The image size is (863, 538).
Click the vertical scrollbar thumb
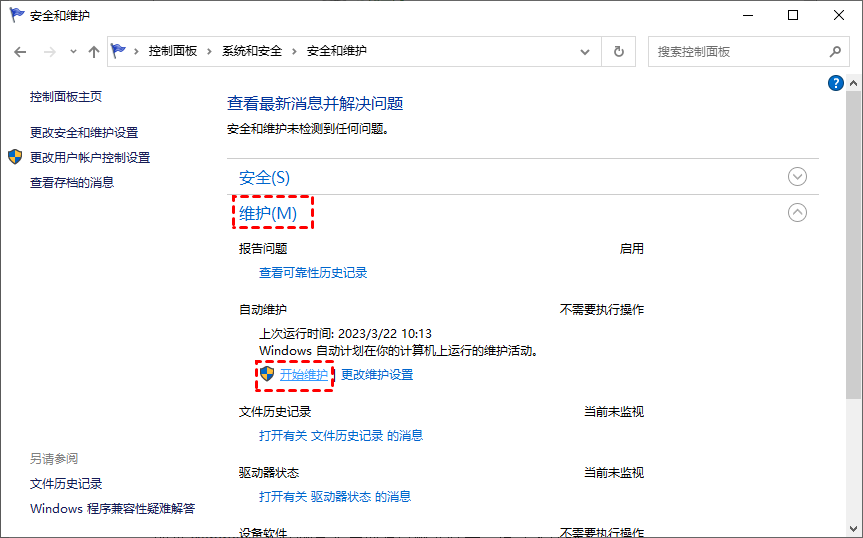pos(853,245)
